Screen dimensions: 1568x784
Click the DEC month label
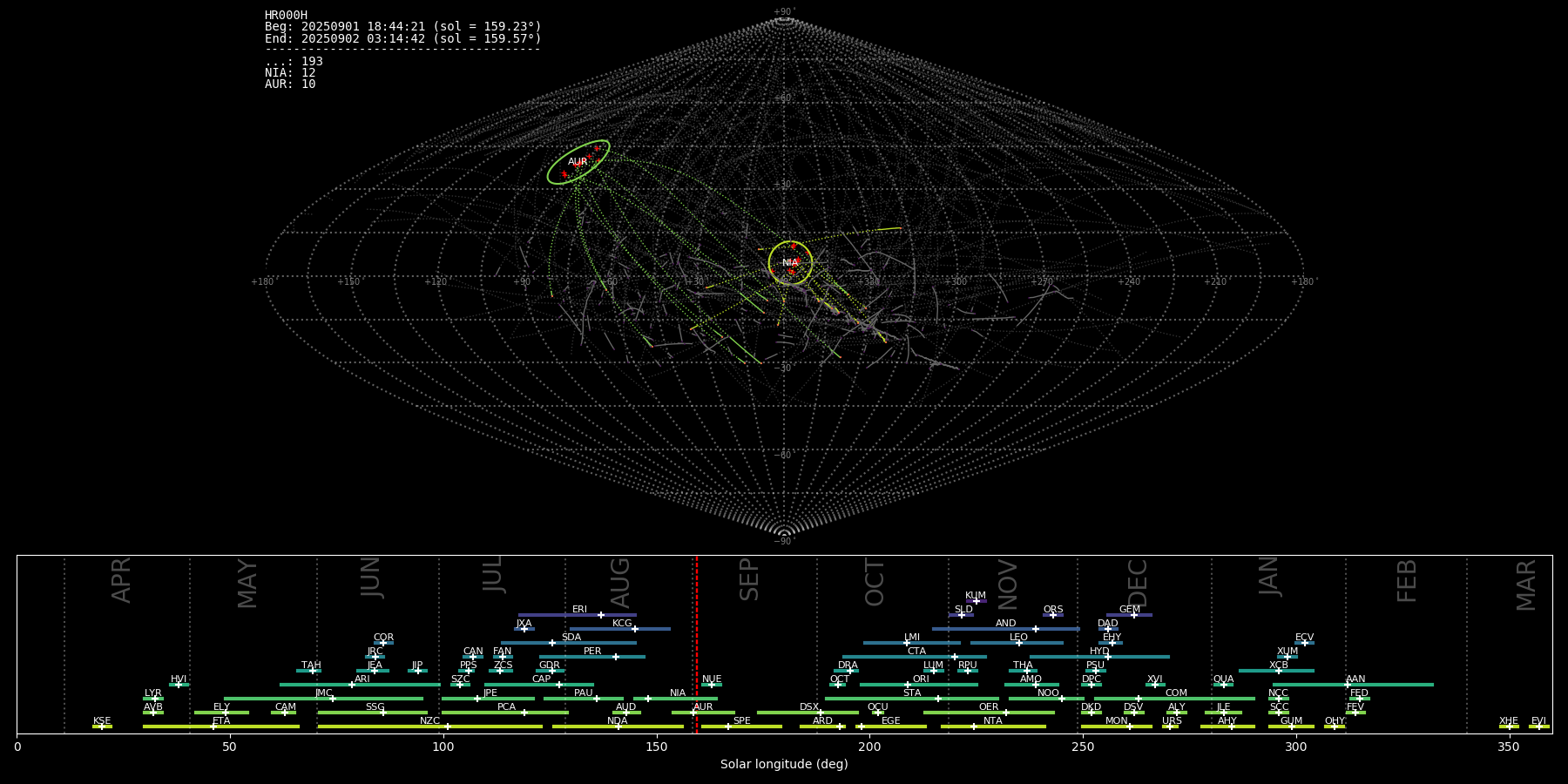[x=1138, y=582]
